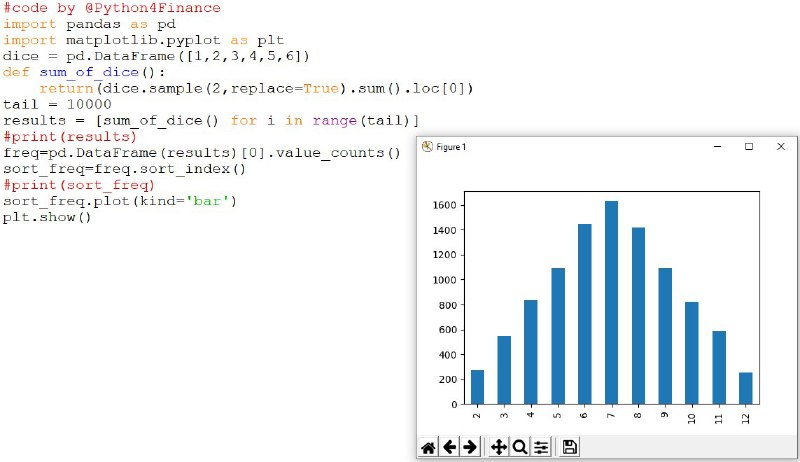Open Configure subplots sliders icon
The image size is (800, 462).
[x=541, y=447]
